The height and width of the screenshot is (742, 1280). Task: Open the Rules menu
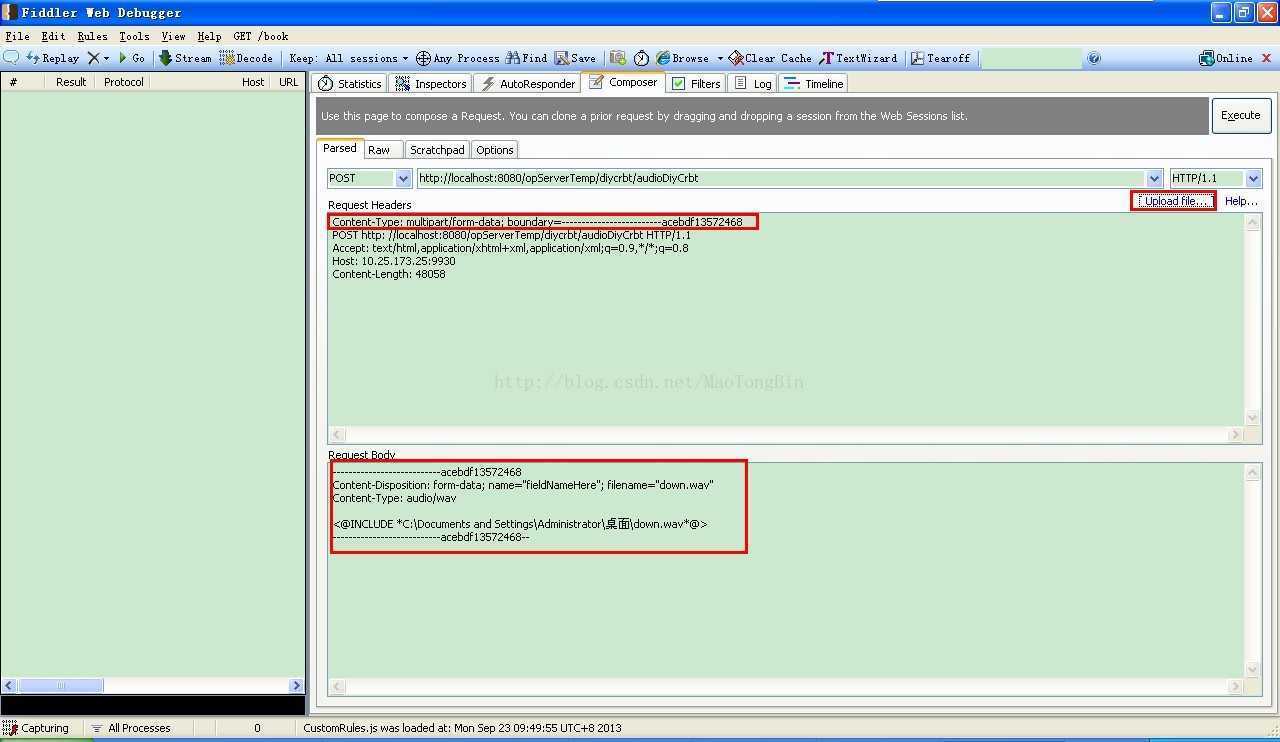[x=92, y=36]
